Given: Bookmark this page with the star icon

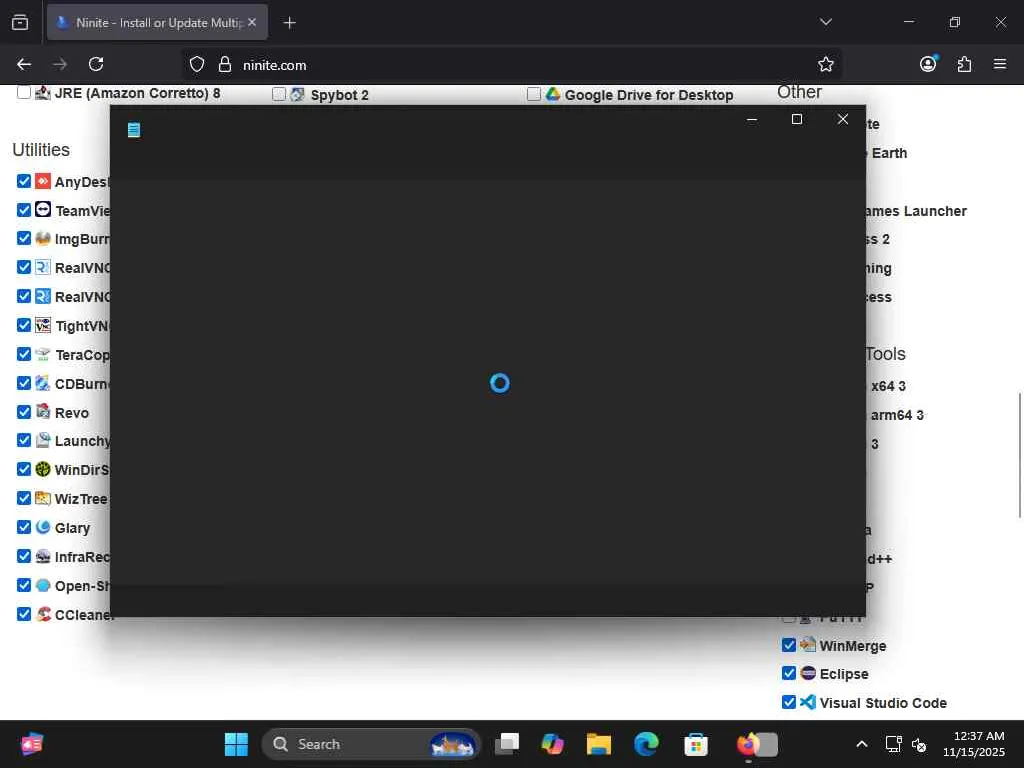Looking at the screenshot, I should [x=825, y=64].
